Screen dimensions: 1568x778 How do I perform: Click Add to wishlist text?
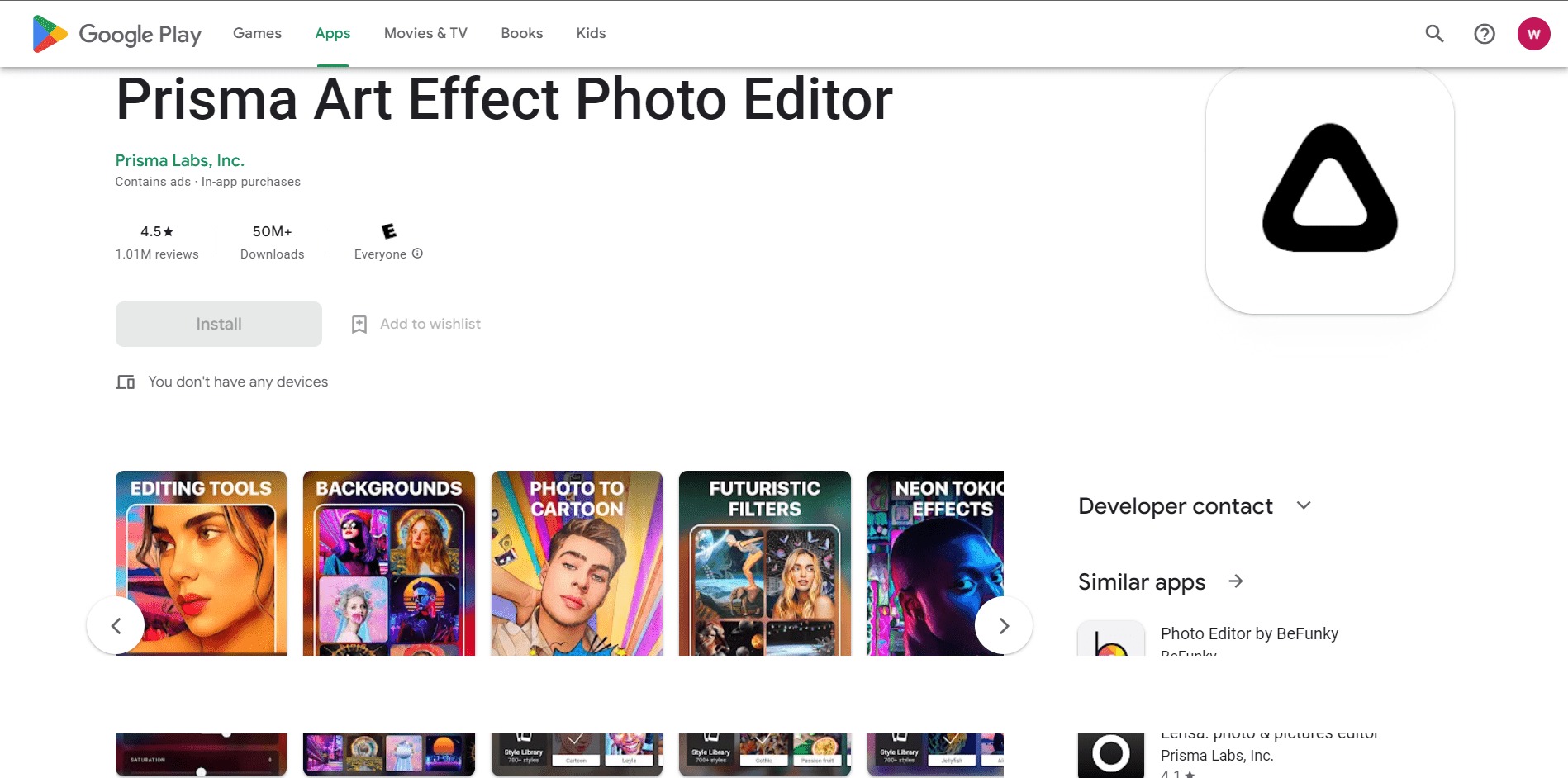click(430, 324)
